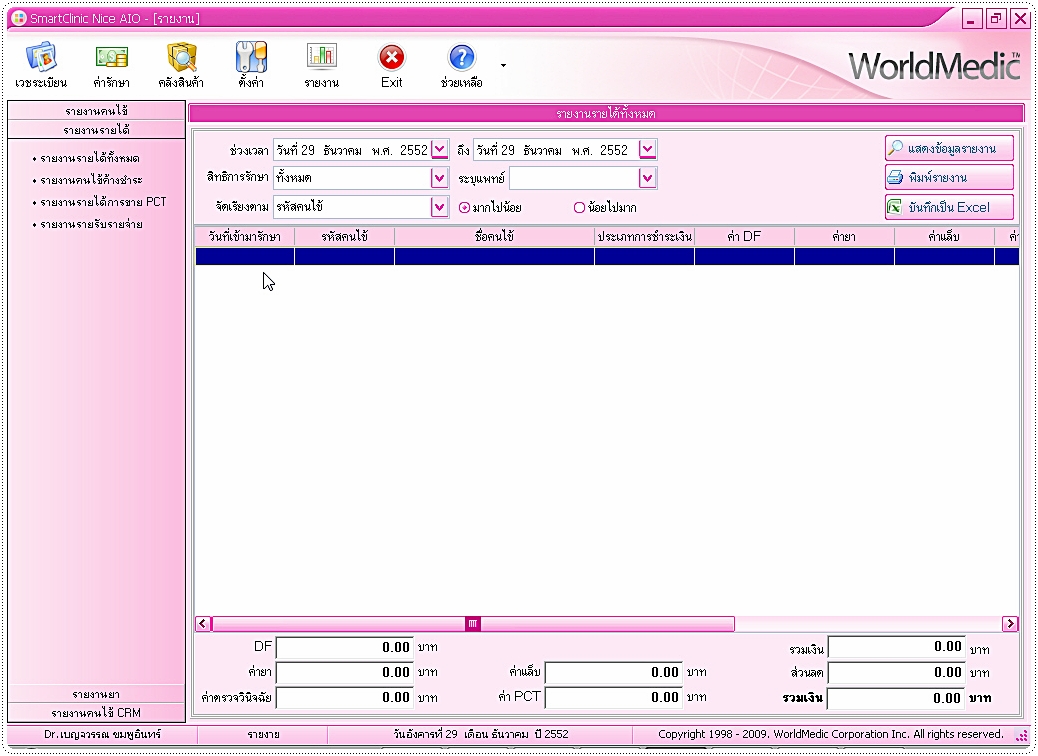Restore down the SmartClinic window

point(996,19)
